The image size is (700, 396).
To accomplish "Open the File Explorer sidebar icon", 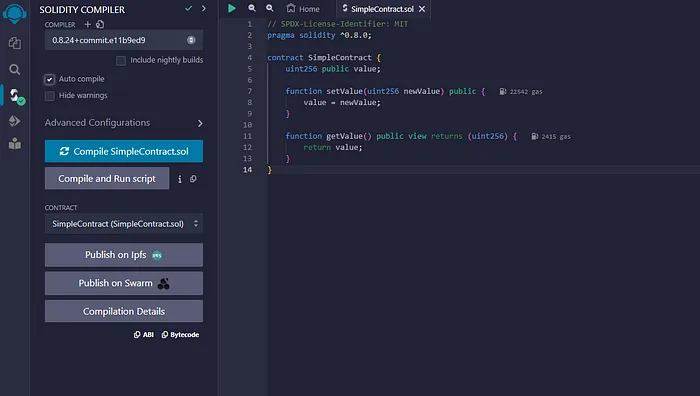I will [15, 43].
